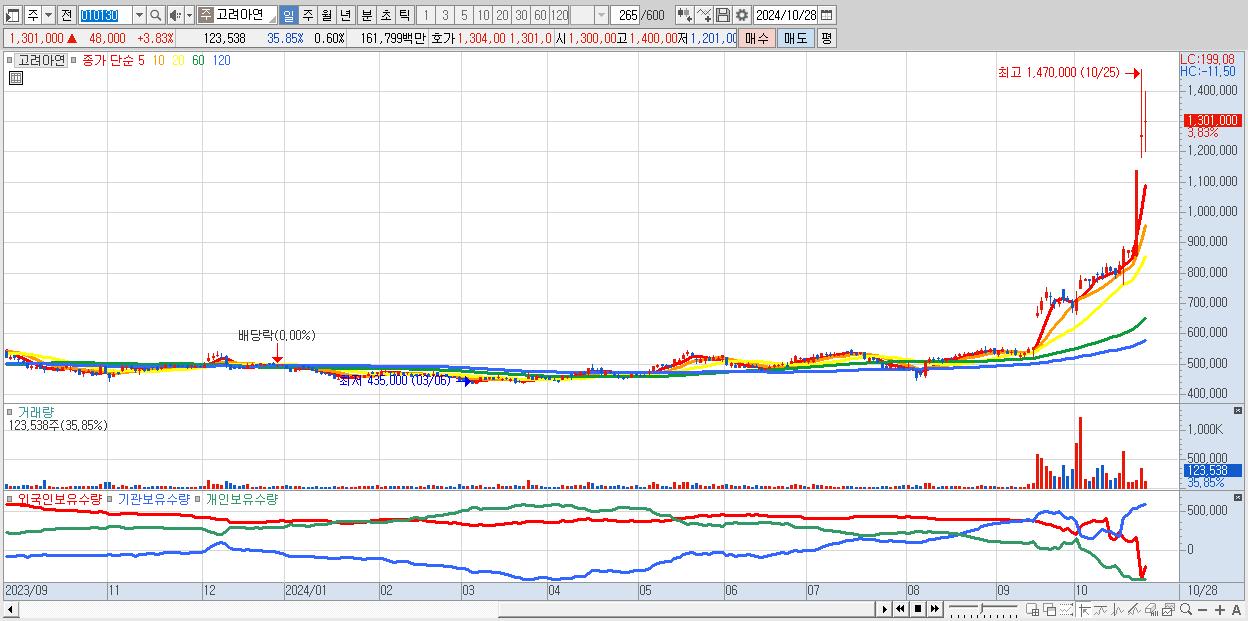The width and height of the screenshot is (1248, 621).
Task: Select period button 5
Action: pos(464,15)
